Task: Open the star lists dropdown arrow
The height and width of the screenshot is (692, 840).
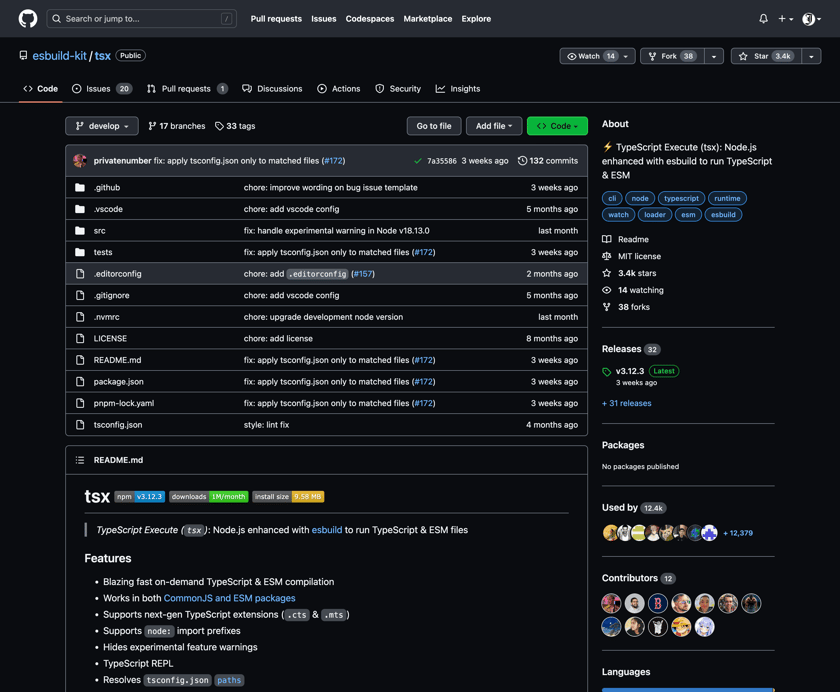Action: (811, 56)
